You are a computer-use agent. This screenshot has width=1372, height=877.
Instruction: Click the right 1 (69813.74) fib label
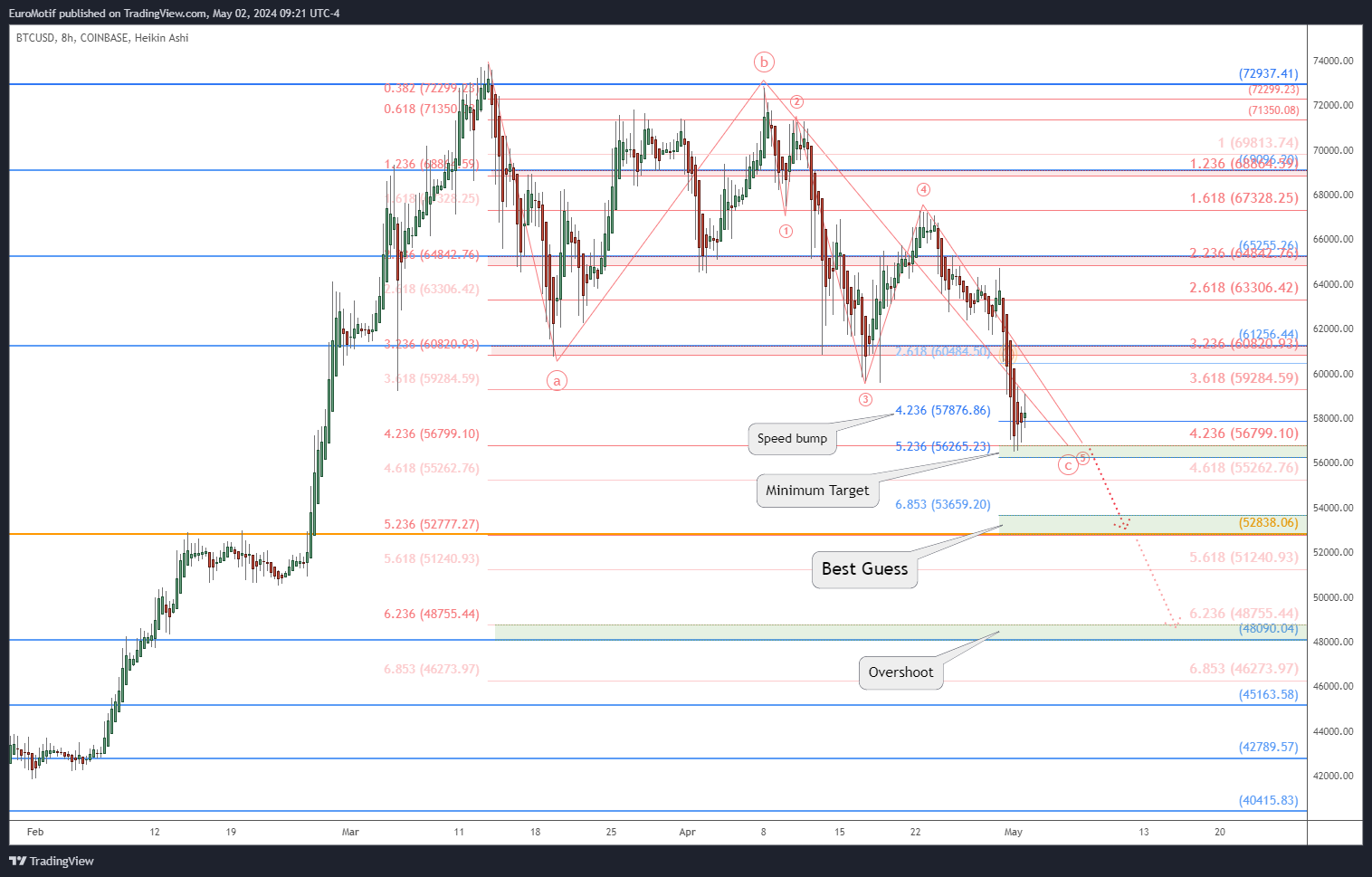click(x=1258, y=142)
